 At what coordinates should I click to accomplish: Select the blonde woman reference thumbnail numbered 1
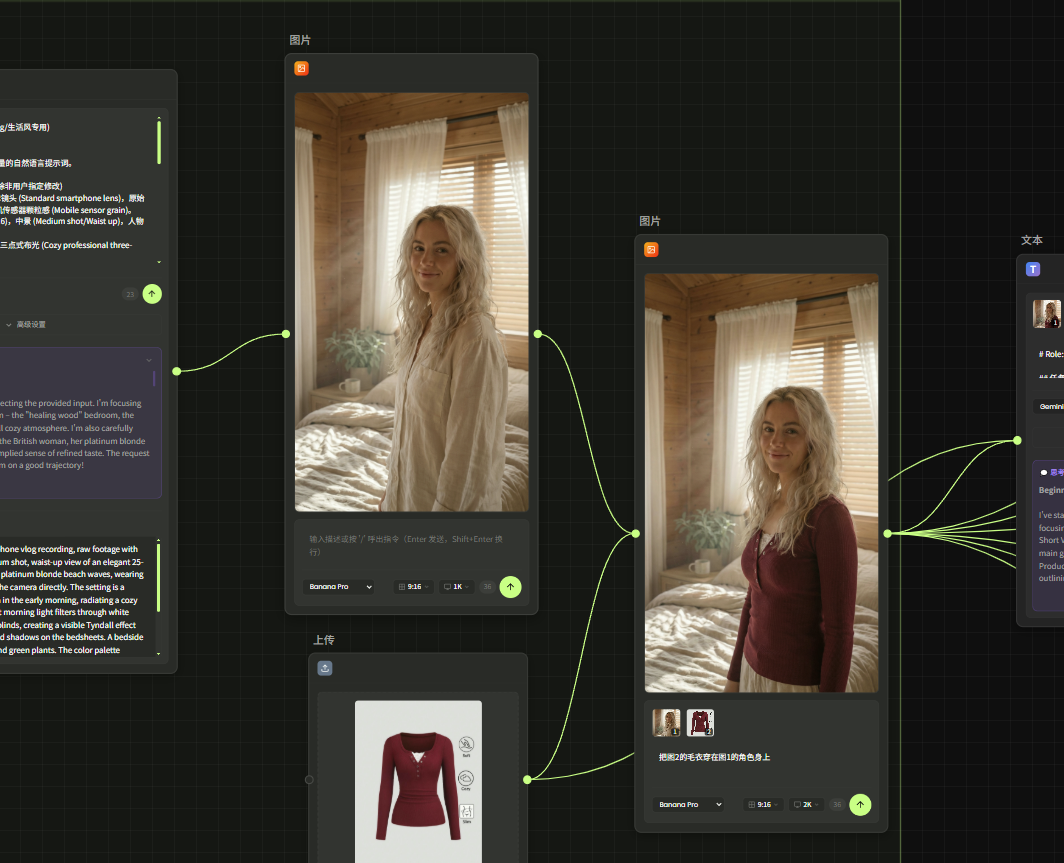(666, 722)
